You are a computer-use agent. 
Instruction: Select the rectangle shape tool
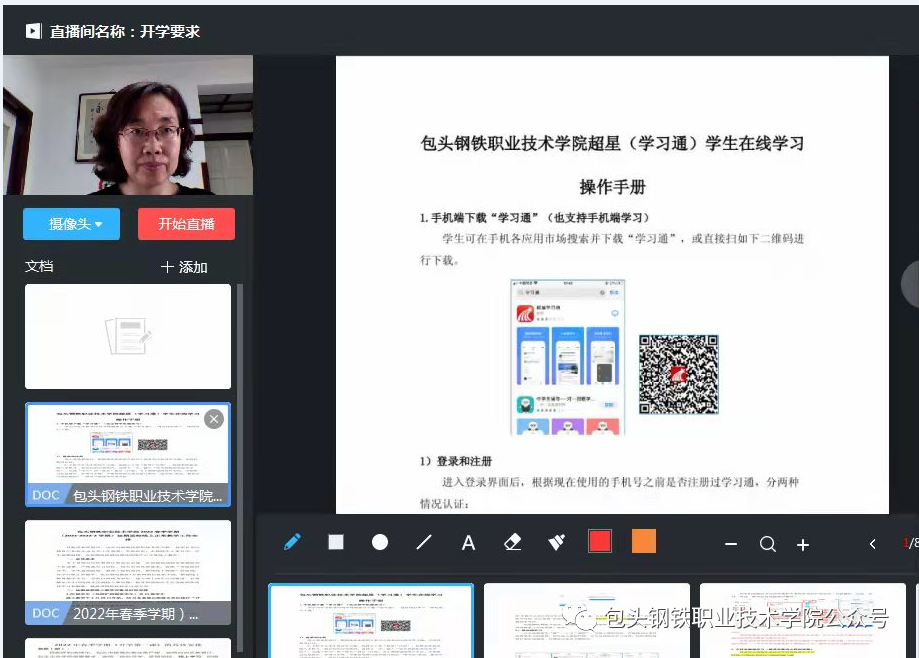(336, 542)
